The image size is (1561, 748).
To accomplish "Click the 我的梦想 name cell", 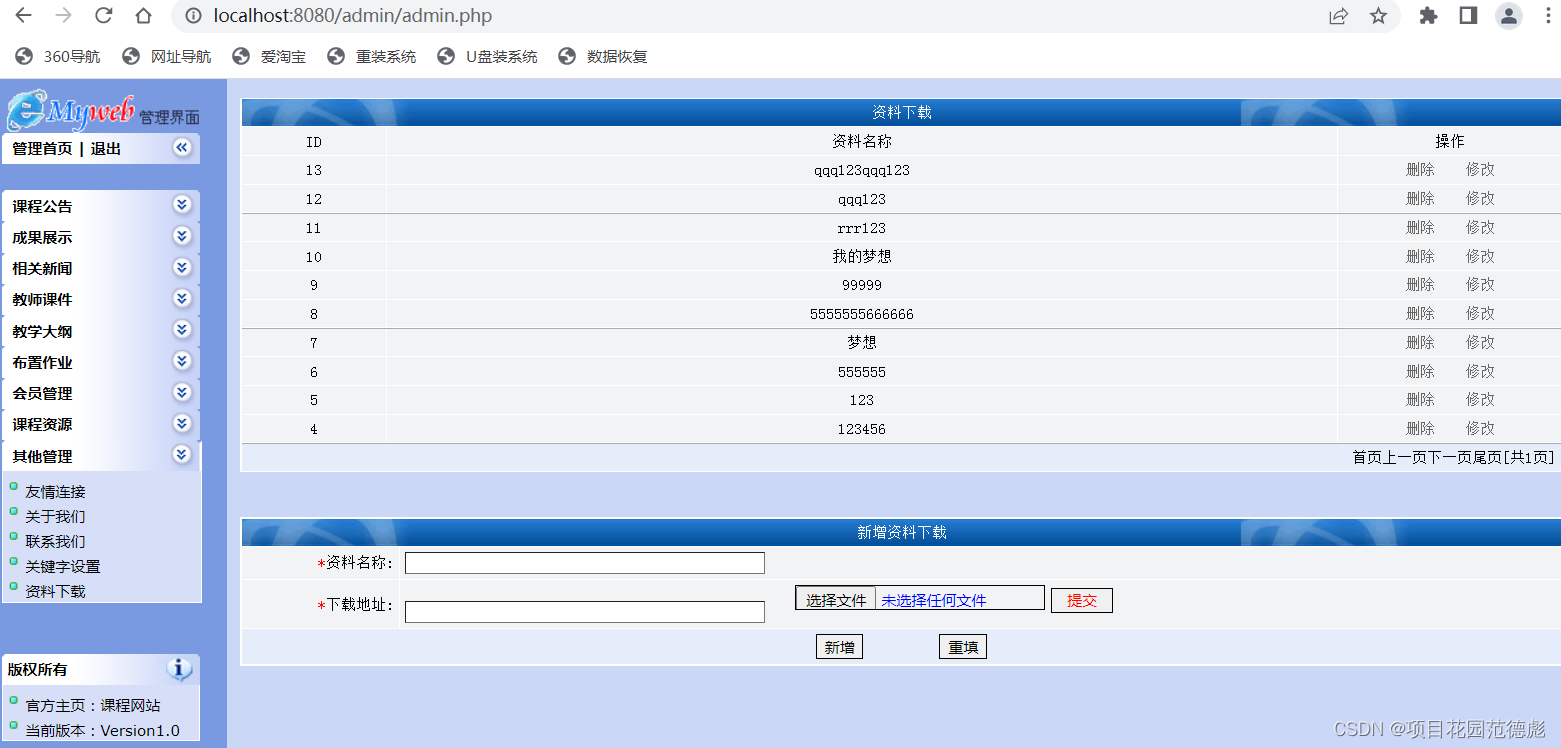I will pos(862,257).
